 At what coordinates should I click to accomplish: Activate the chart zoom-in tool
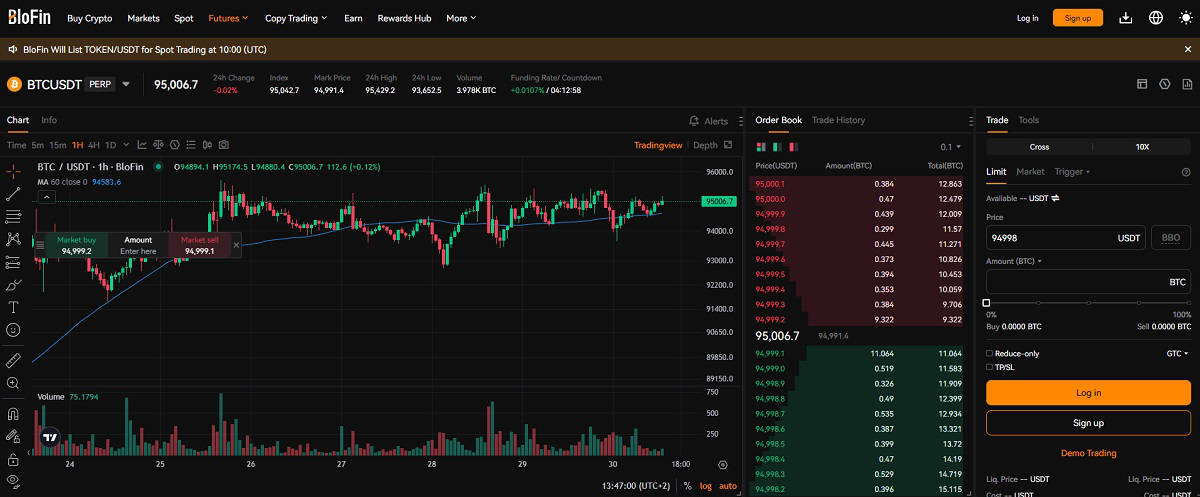pyautogui.click(x=14, y=383)
